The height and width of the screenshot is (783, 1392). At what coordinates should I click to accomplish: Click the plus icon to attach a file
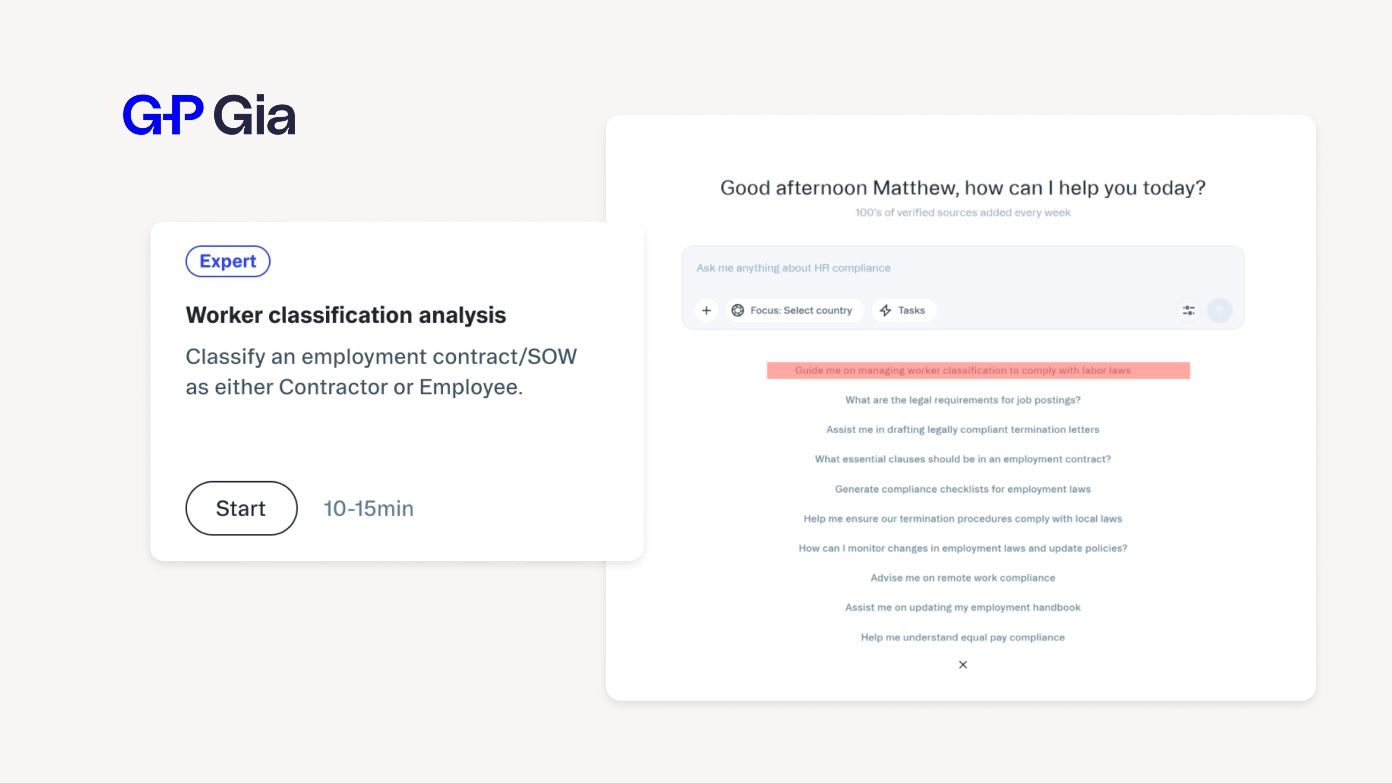tap(706, 310)
